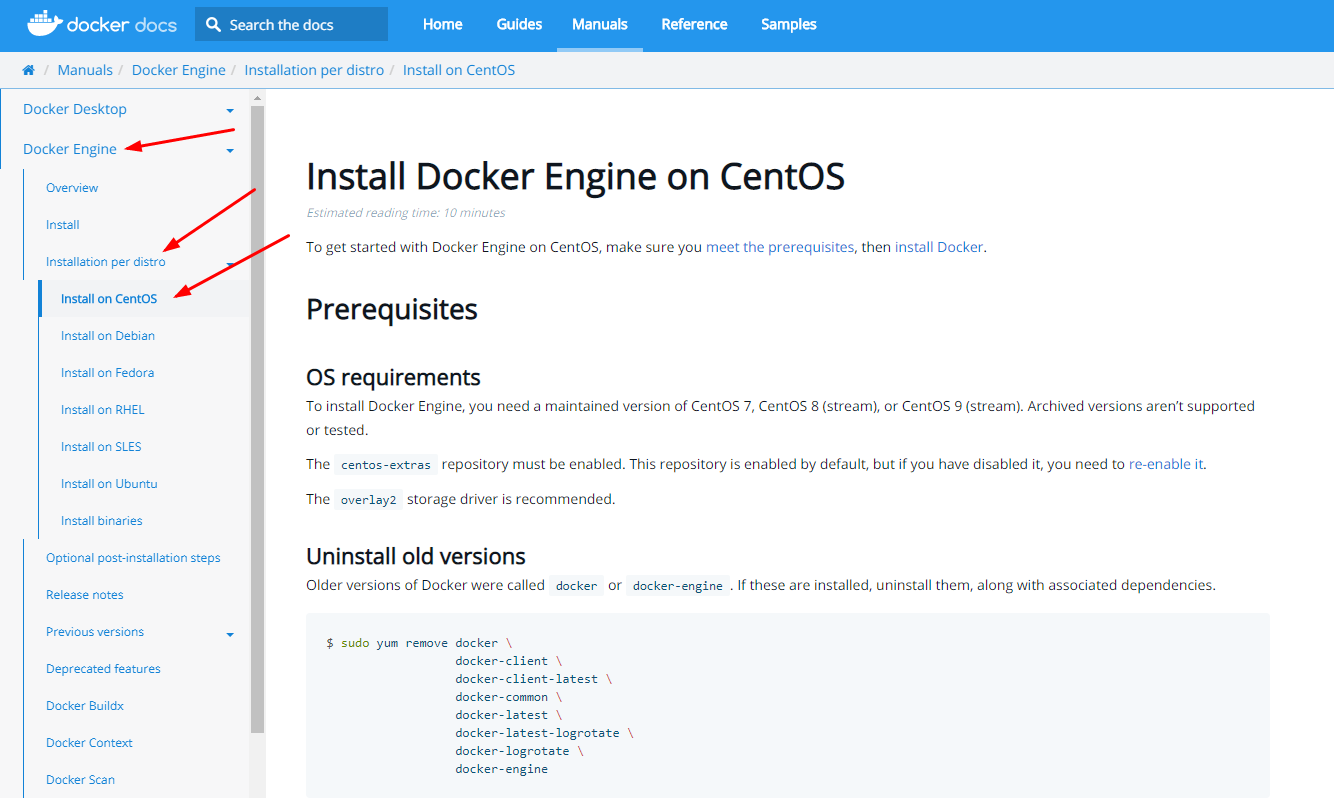Expand the Previous versions arrow
Image resolution: width=1334 pixels, height=798 pixels.
[x=230, y=634]
